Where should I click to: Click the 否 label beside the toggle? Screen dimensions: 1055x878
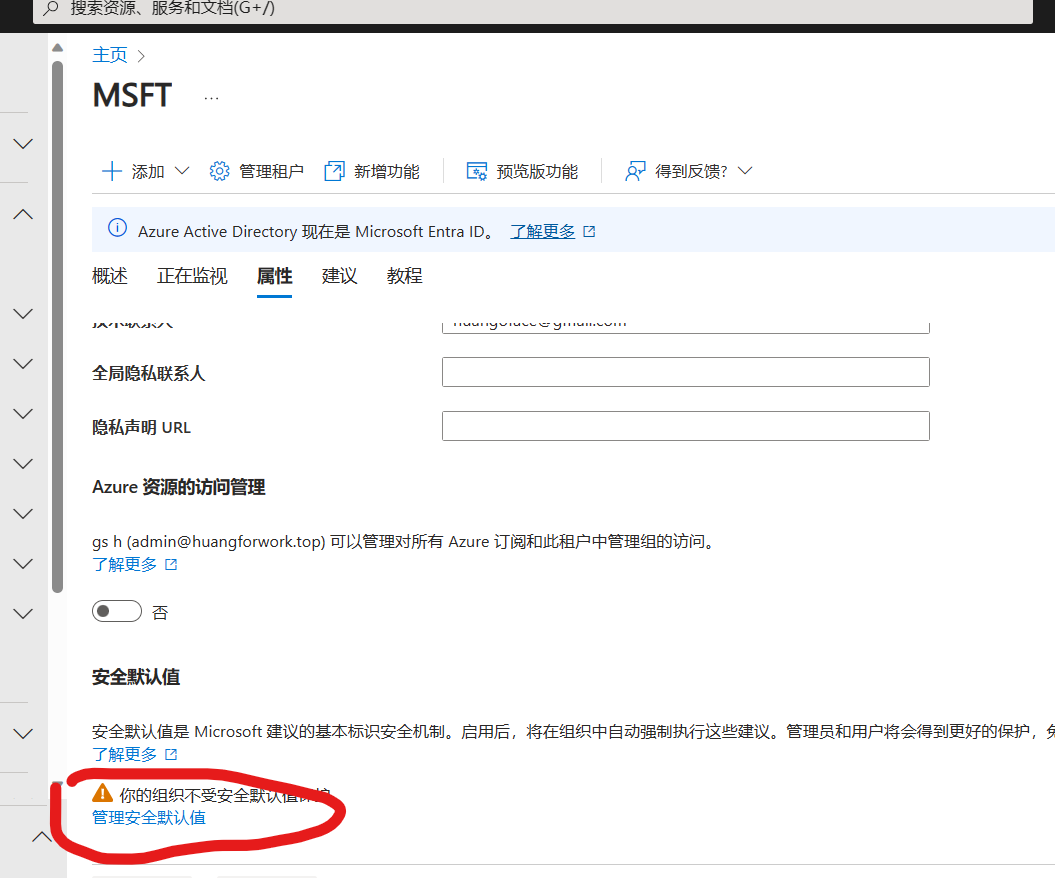pyautogui.click(x=160, y=612)
